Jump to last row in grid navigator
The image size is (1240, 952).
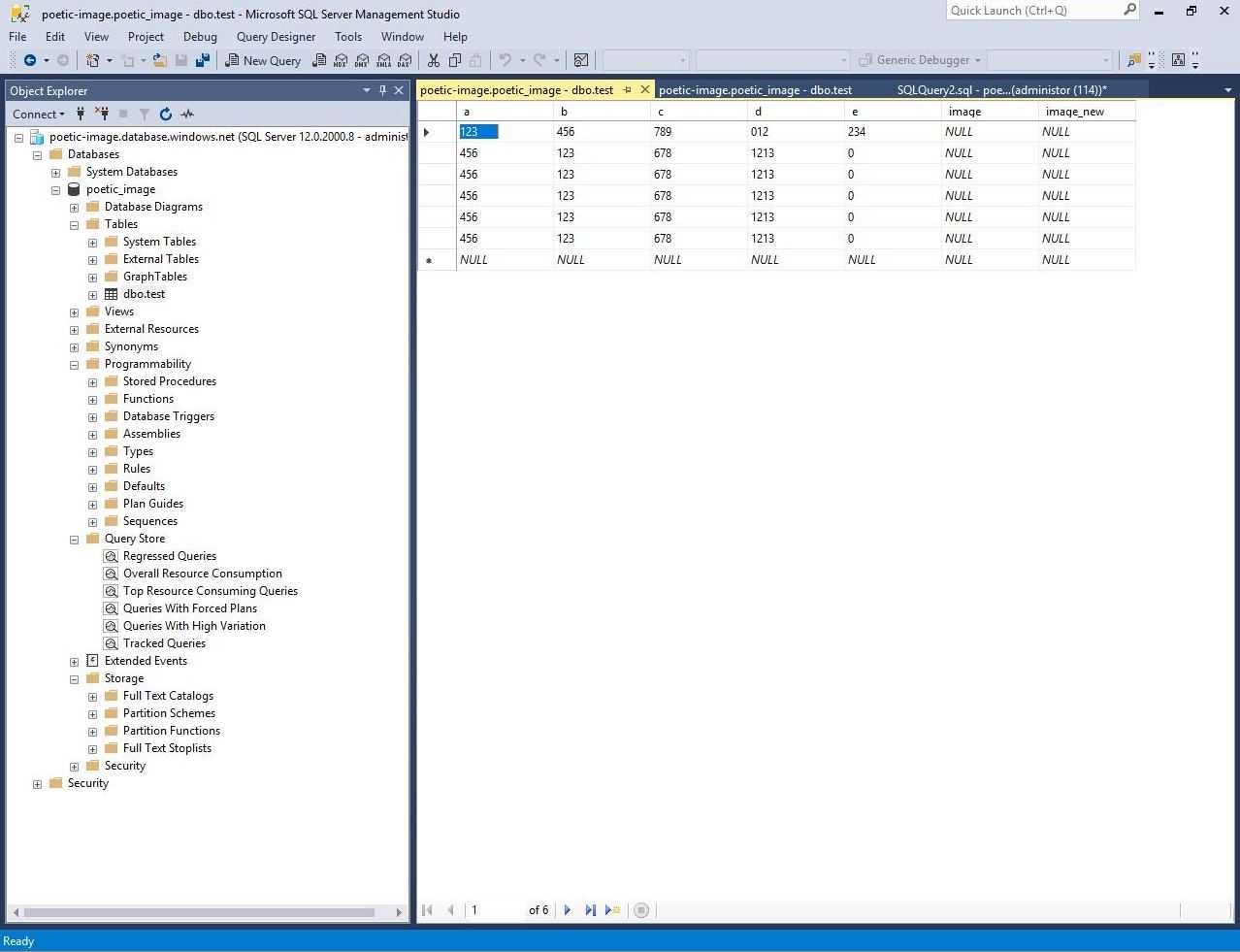coord(590,910)
